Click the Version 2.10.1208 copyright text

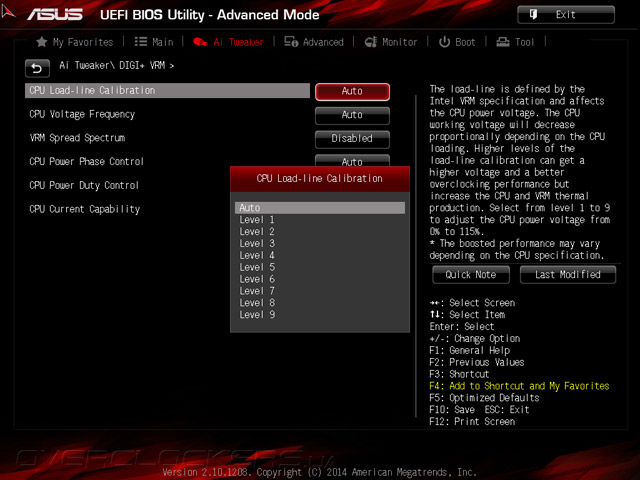[320, 472]
